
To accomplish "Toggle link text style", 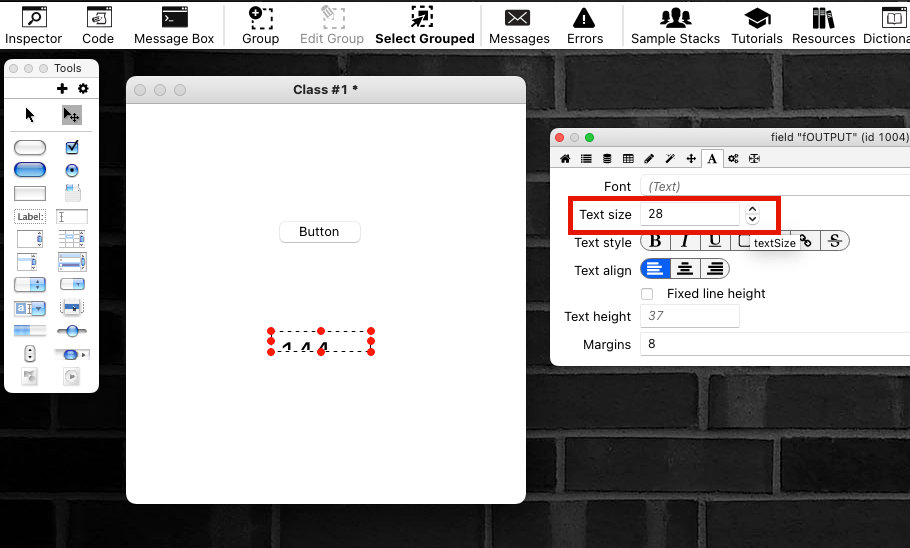I will pyautogui.click(x=806, y=241).
